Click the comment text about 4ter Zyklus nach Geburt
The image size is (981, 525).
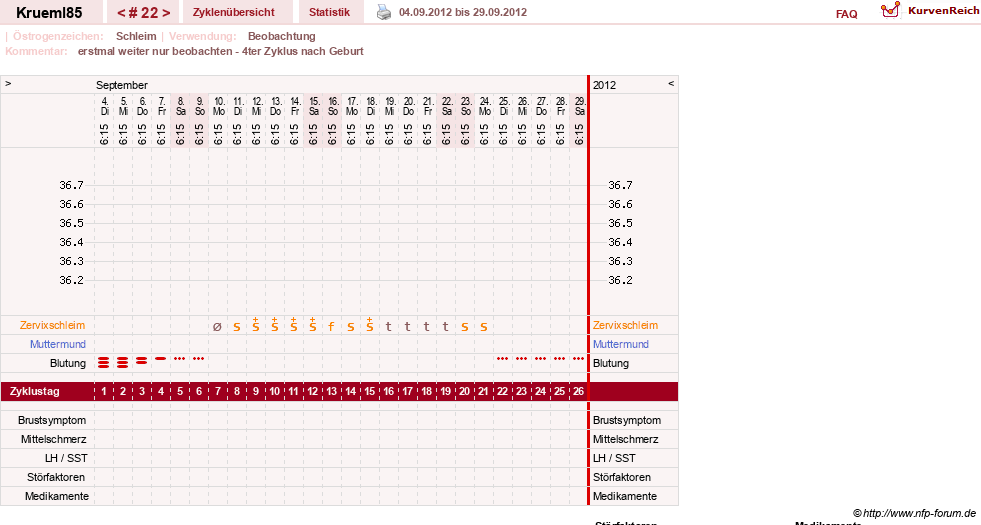220,51
